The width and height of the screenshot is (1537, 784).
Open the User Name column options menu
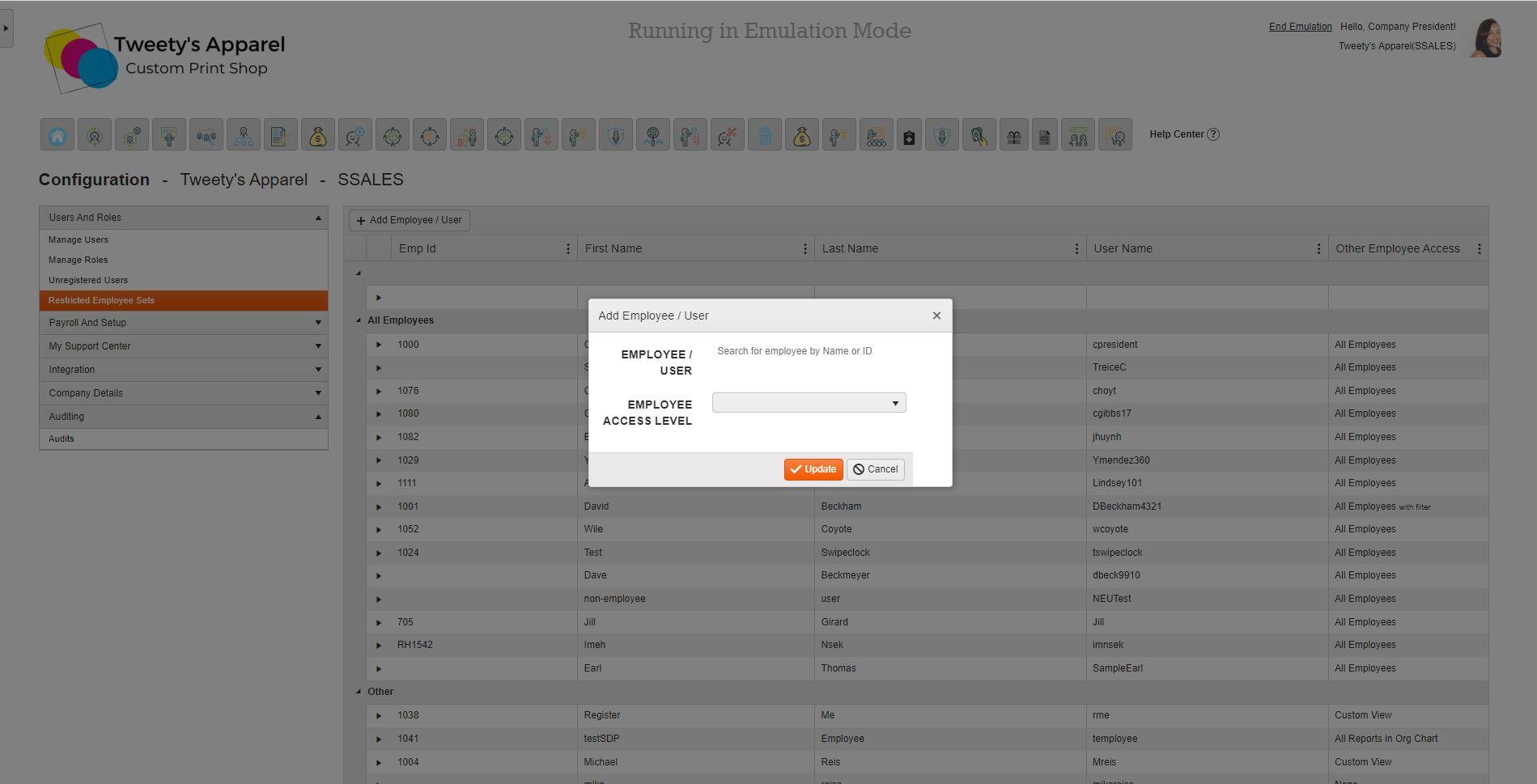1318,249
